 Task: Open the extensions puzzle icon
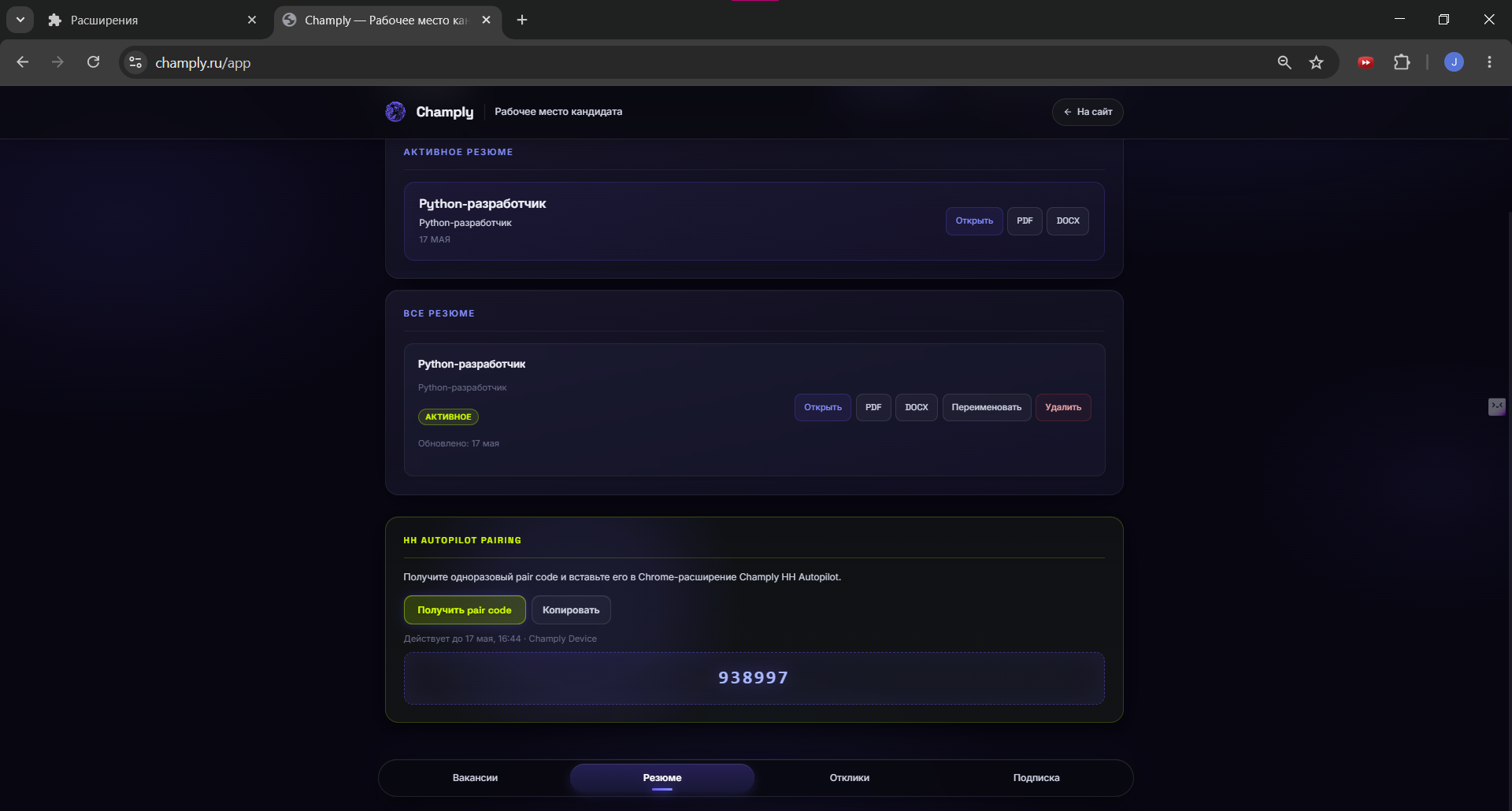[1402, 62]
